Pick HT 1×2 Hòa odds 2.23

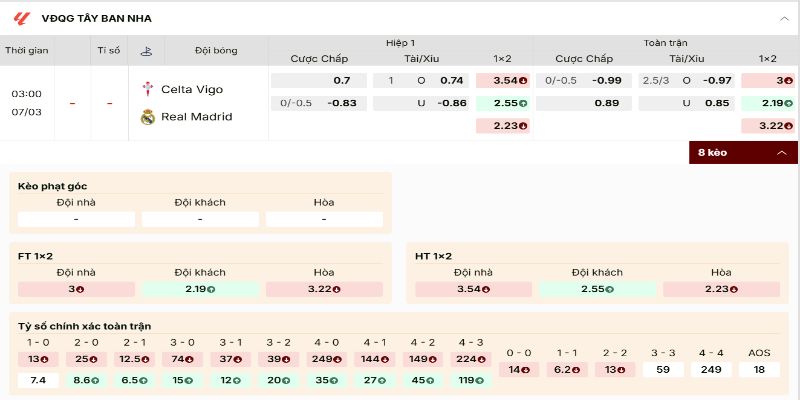(x=721, y=289)
